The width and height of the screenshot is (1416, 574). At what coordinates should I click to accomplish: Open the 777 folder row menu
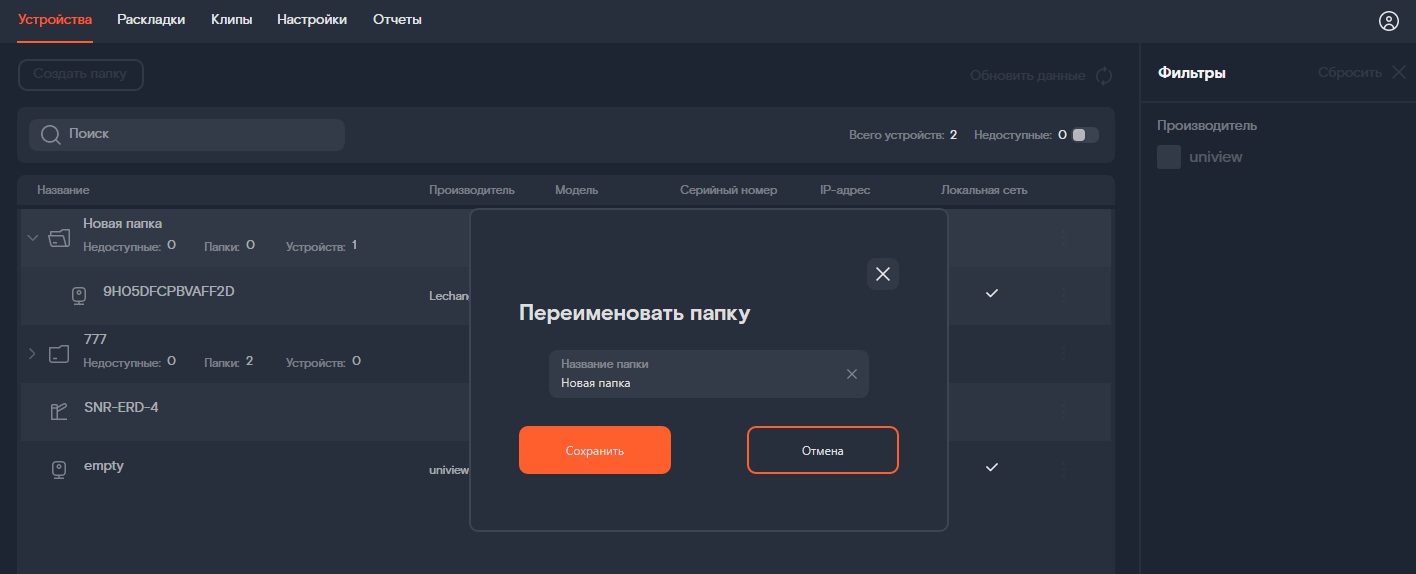coord(1062,353)
